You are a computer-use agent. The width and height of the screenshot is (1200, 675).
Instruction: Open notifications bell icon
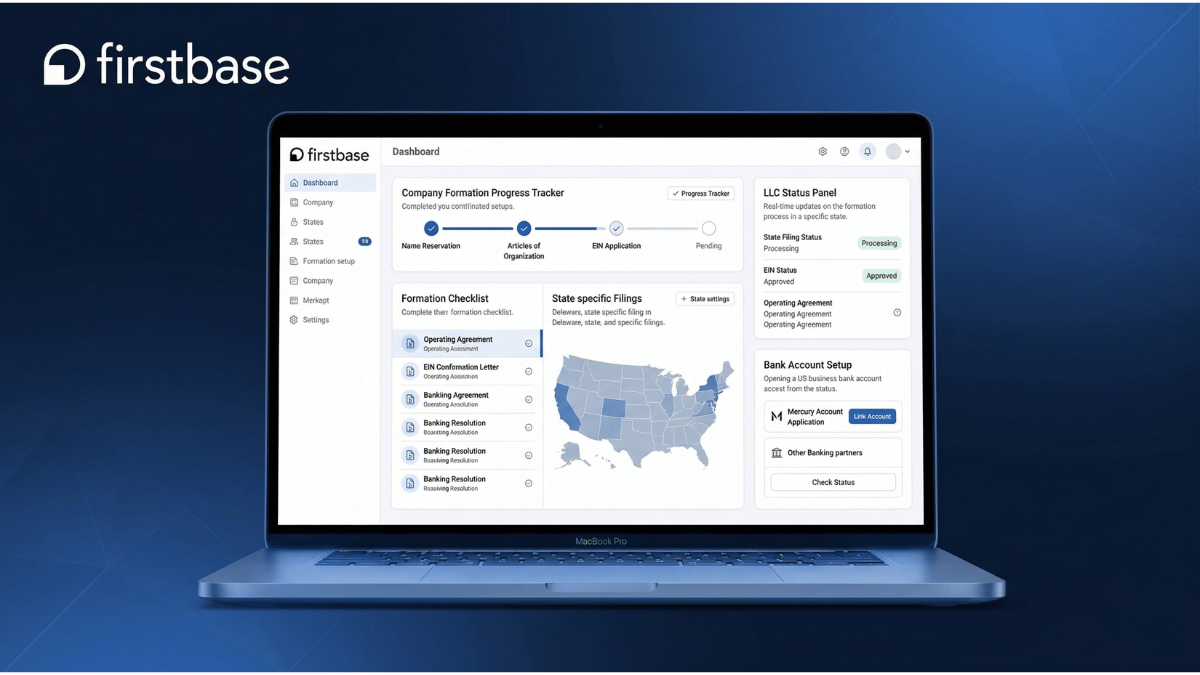coord(868,152)
